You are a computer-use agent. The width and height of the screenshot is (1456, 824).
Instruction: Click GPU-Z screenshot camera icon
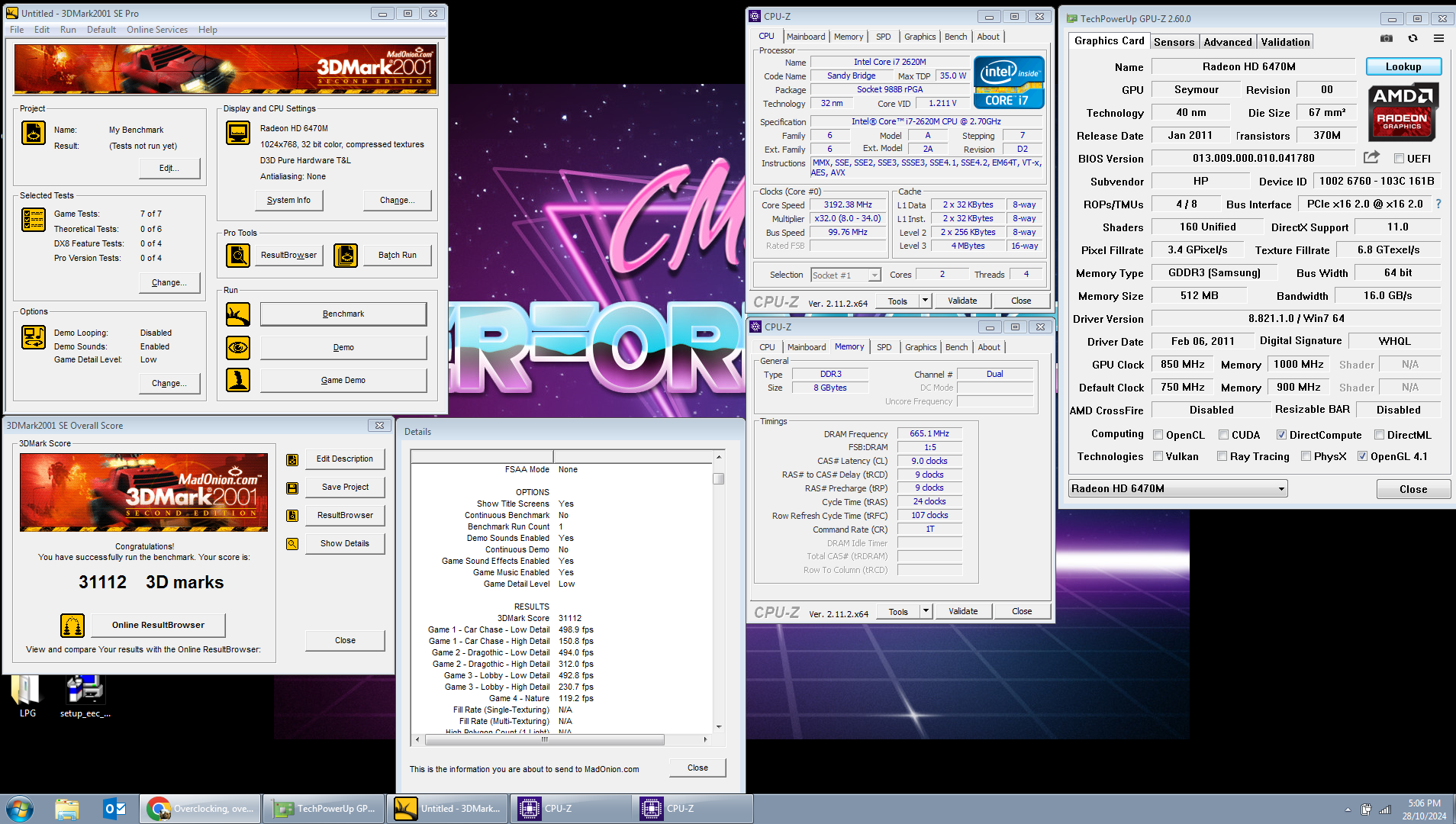coord(1387,39)
